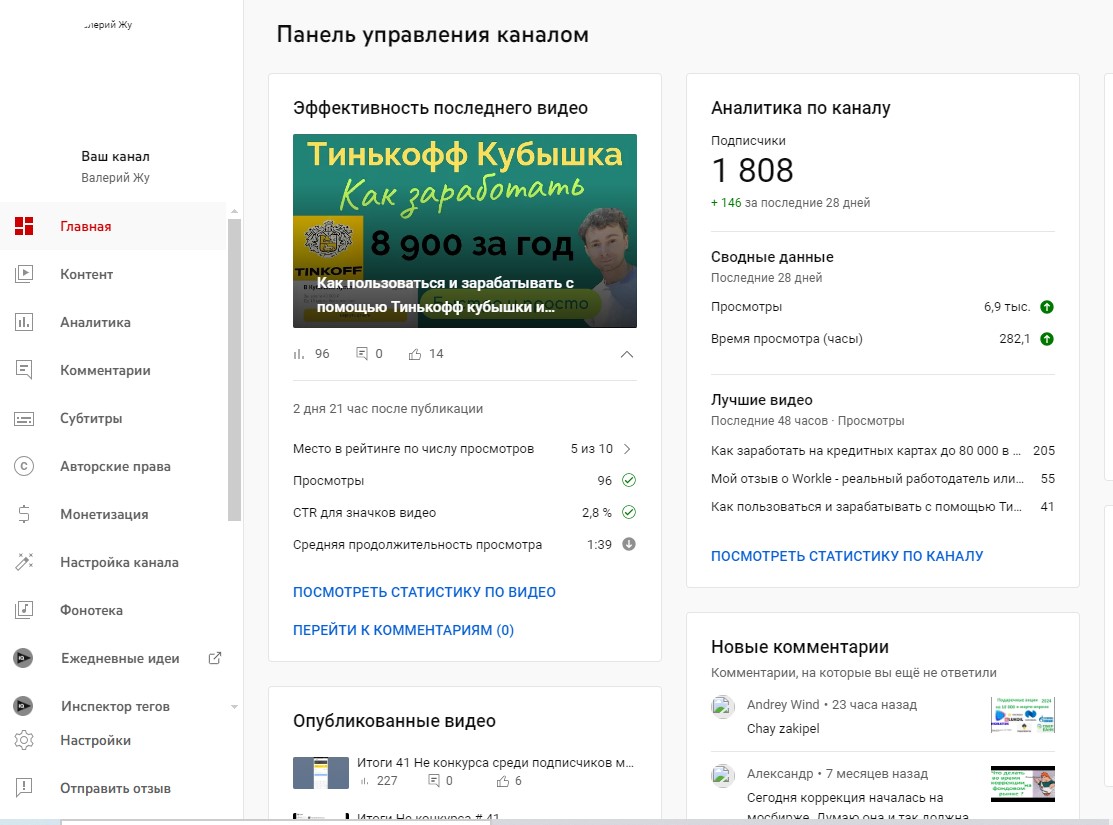The width and height of the screenshot is (1113, 825).
Task: Click the Субтитры icon in sidebar
Action: click(x=24, y=419)
